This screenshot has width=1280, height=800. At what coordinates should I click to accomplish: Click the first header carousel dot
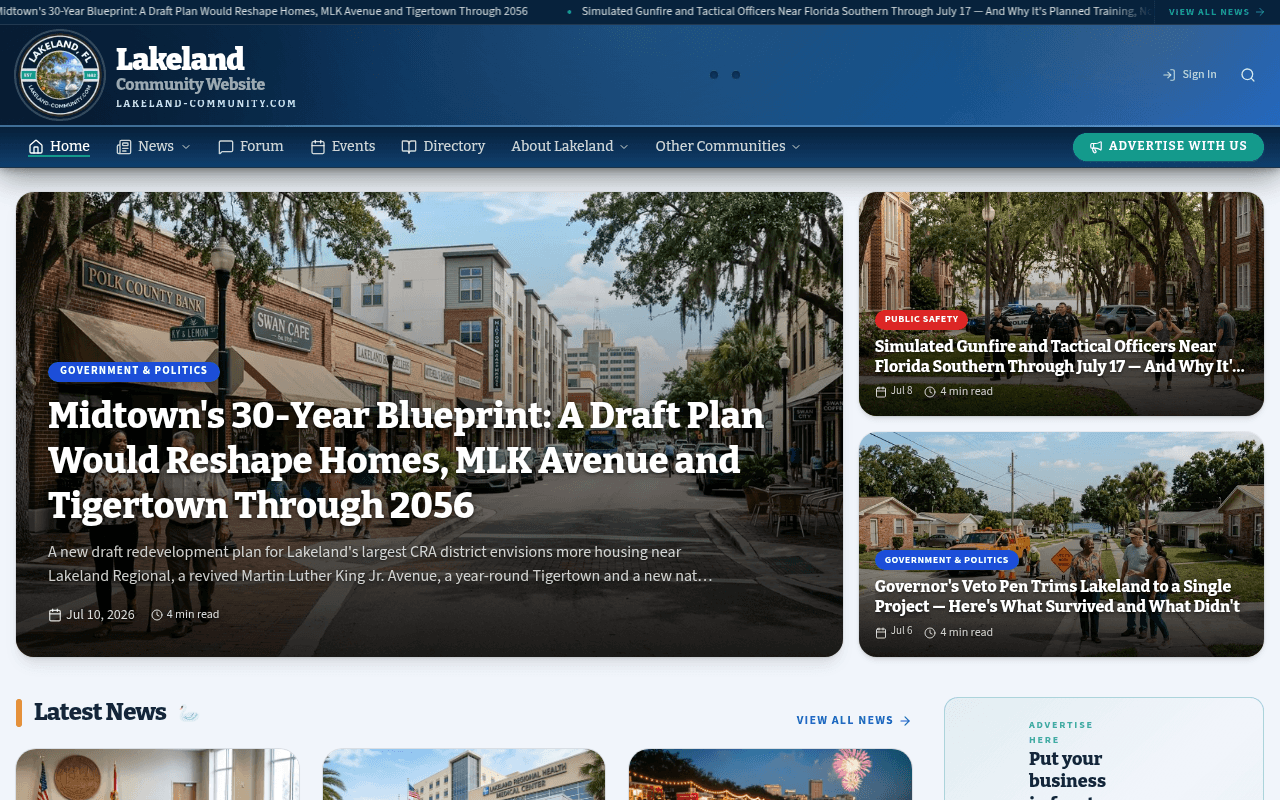(714, 75)
